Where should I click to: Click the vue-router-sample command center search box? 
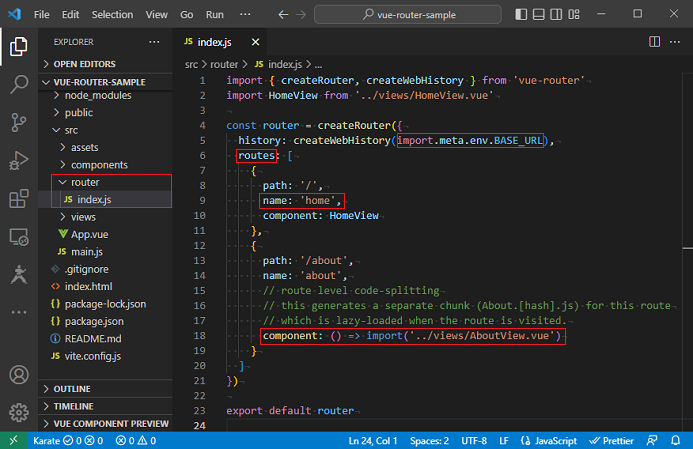[x=407, y=15]
